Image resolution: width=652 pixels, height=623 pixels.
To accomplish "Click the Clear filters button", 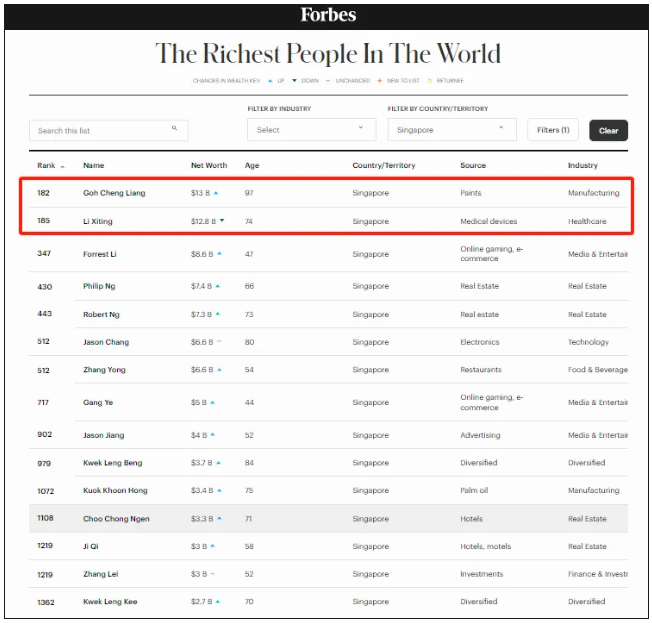I will coord(608,131).
